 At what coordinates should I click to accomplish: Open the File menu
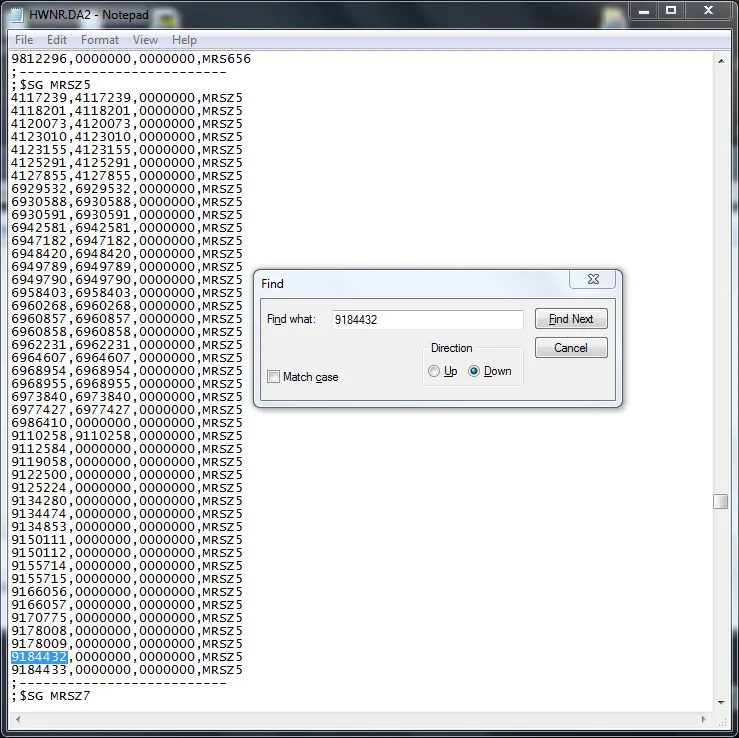click(x=24, y=40)
